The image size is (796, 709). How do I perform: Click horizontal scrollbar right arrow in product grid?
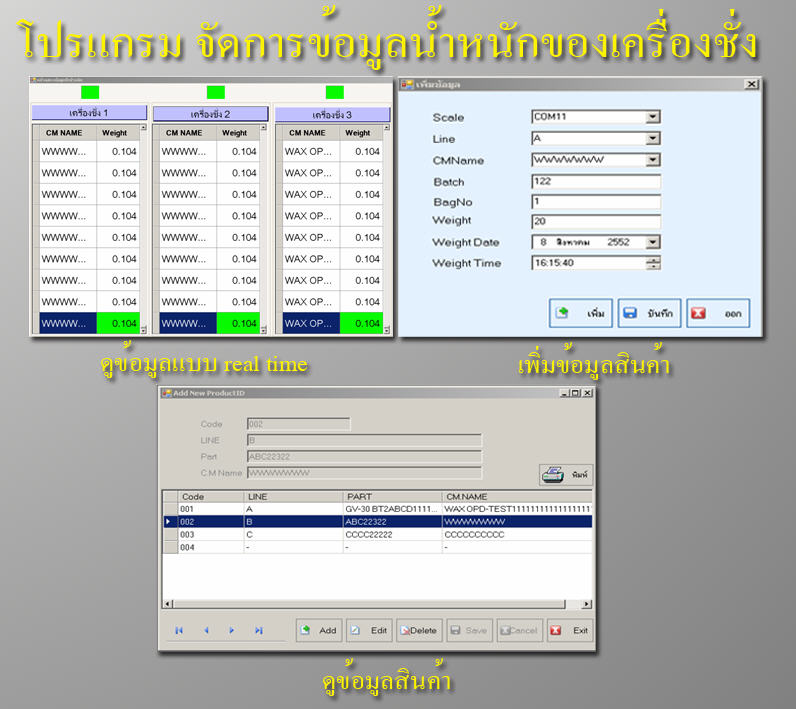[587, 604]
